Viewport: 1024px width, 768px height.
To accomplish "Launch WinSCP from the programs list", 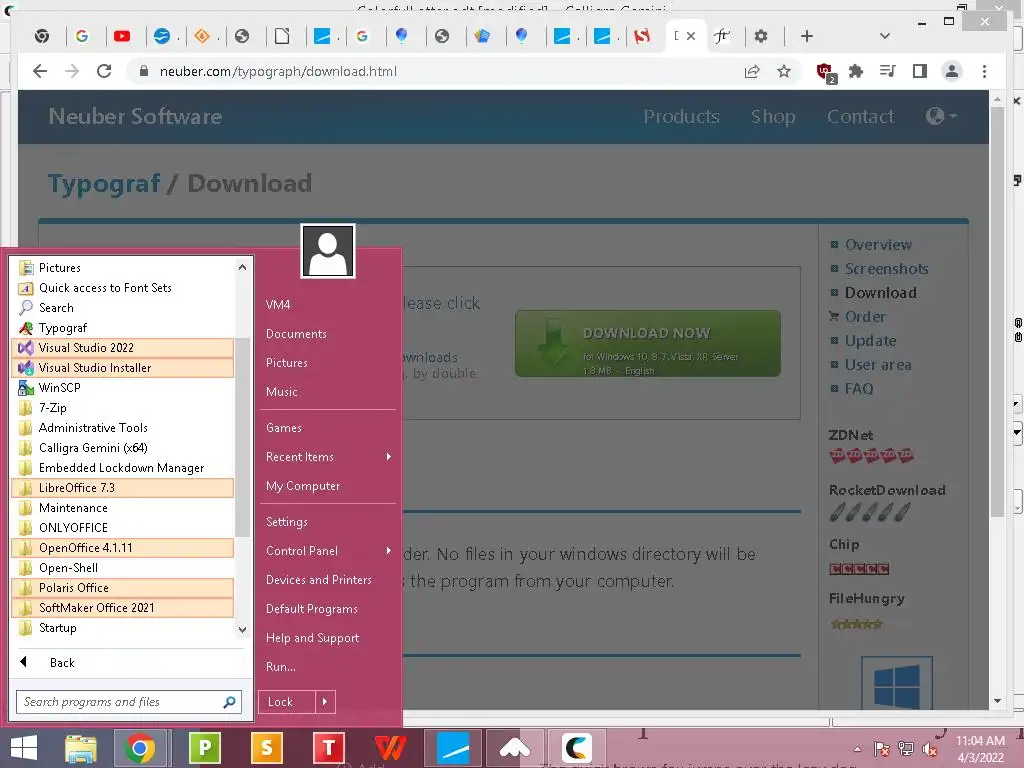I will pos(123,388).
